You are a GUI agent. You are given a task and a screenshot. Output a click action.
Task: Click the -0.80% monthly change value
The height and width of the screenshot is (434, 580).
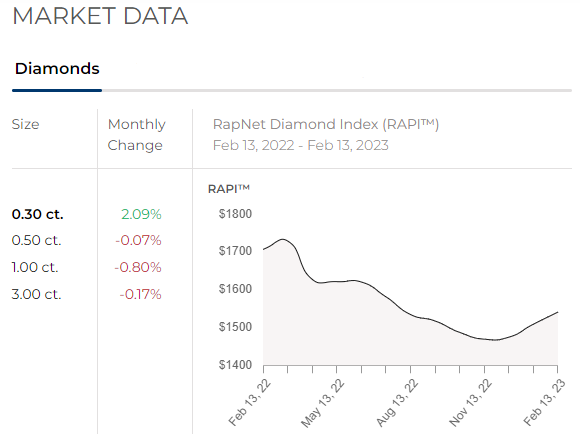point(138,267)
